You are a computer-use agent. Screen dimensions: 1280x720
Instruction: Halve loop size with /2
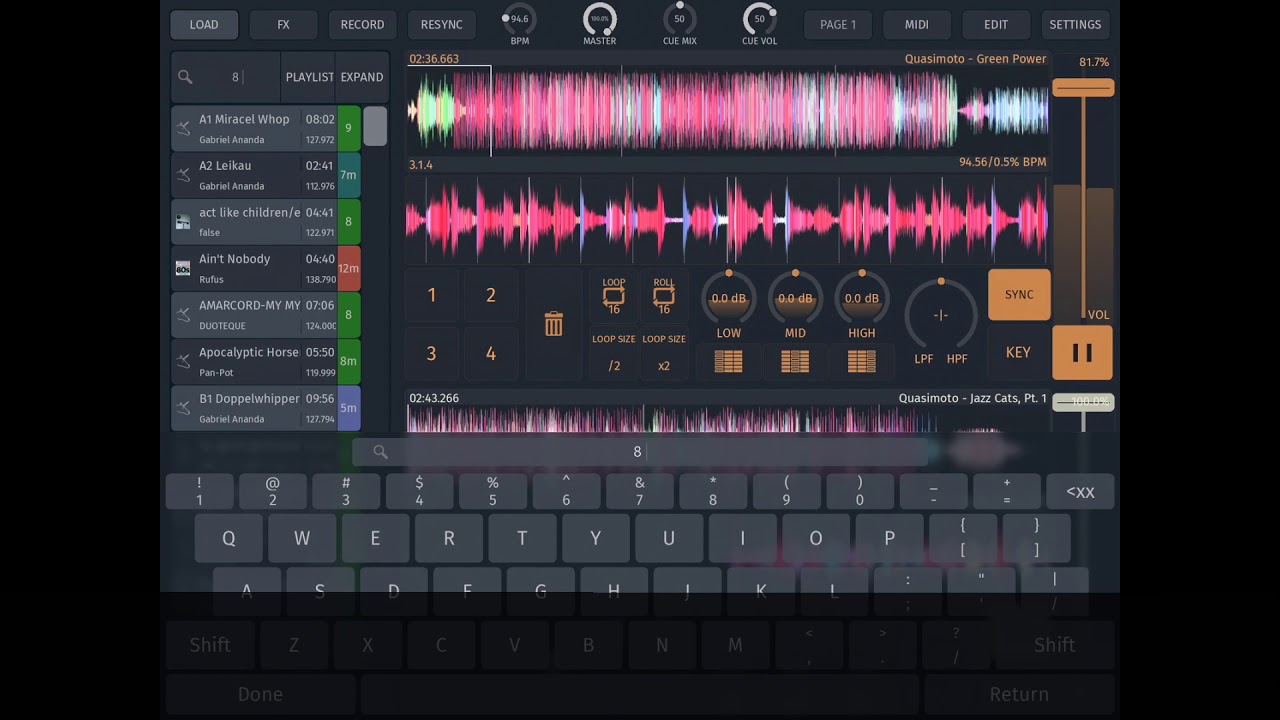[x=614, y=366]
